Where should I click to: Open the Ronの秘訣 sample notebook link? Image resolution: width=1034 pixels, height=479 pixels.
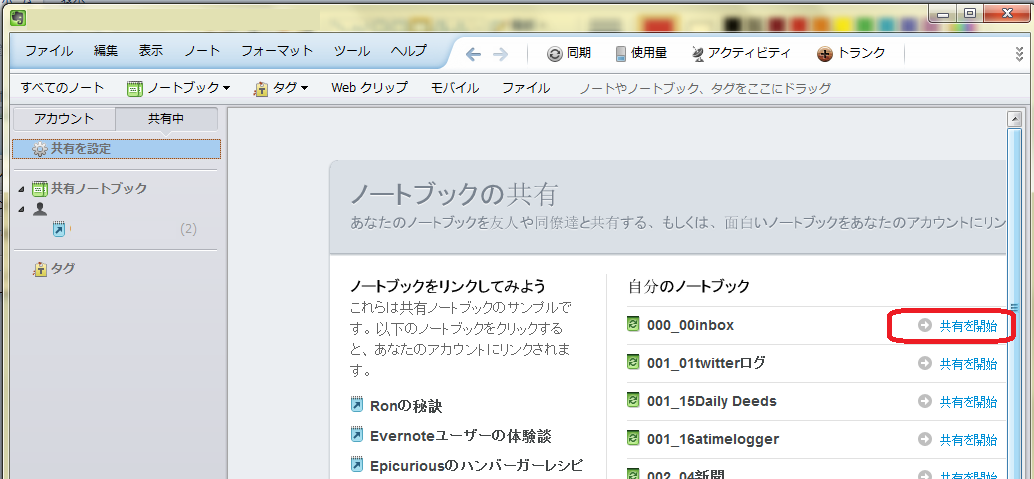click(406, 406)
